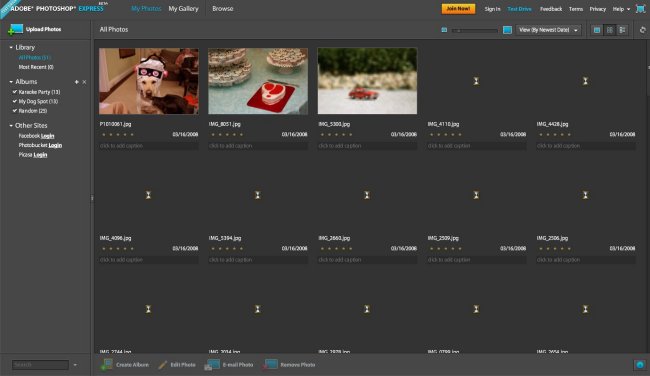The image size is (650, 376).
Task: Switch to the middle view mode icon
Action: click(610, 30)
